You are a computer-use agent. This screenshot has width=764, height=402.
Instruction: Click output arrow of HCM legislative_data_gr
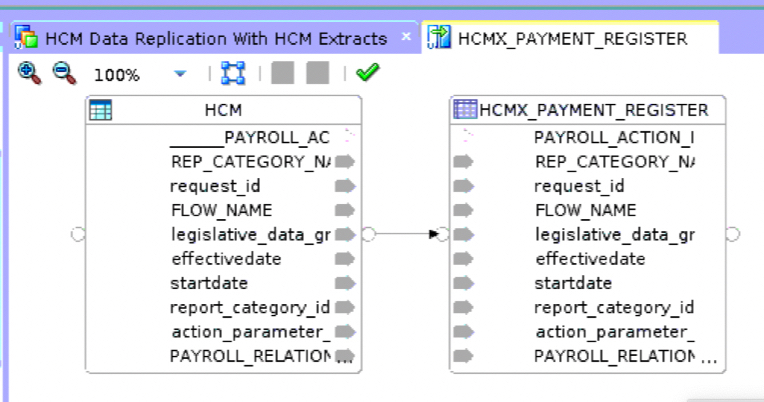(345, 234)
